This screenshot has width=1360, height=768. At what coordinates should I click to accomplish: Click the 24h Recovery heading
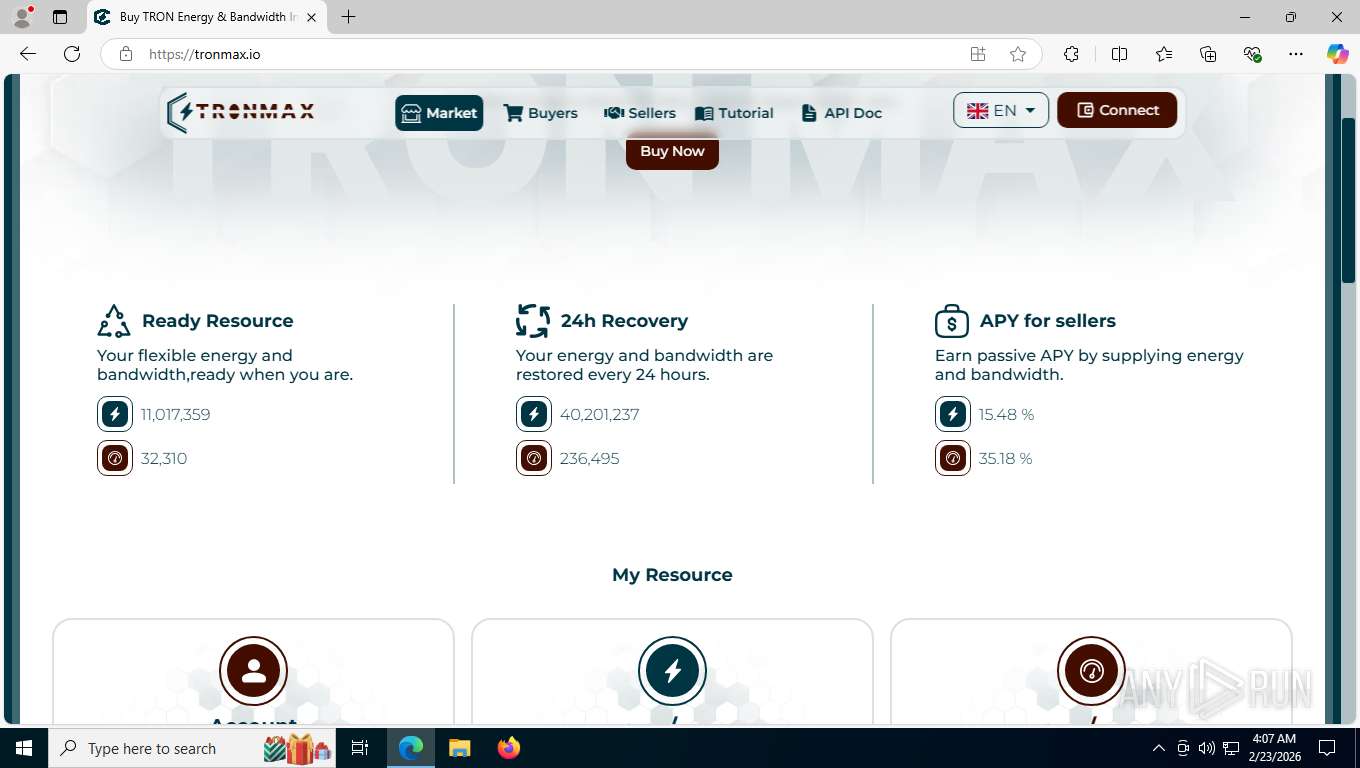pos(624,321)
